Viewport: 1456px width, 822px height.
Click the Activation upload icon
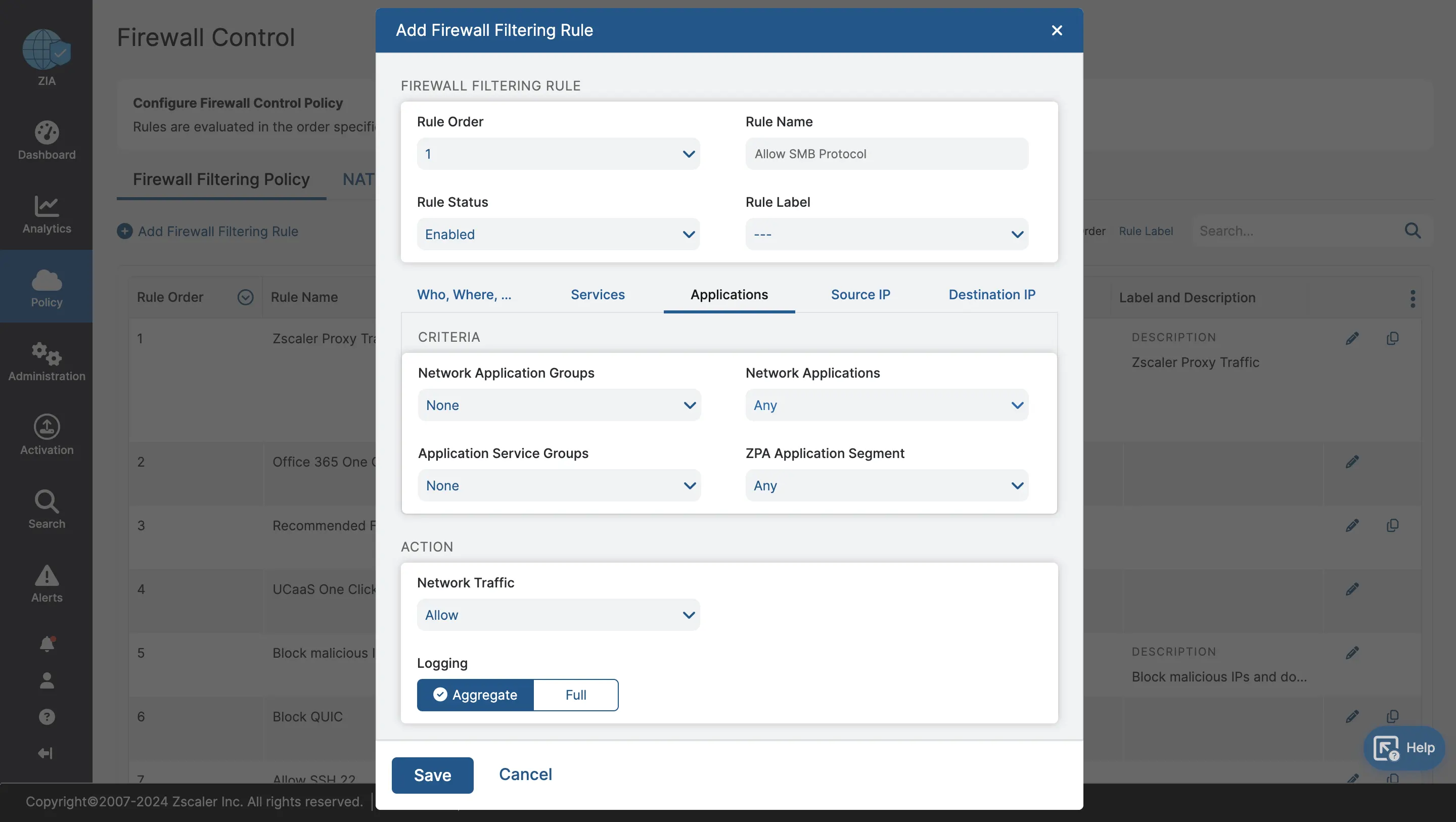pyautogui.click(x=47, y=427)
